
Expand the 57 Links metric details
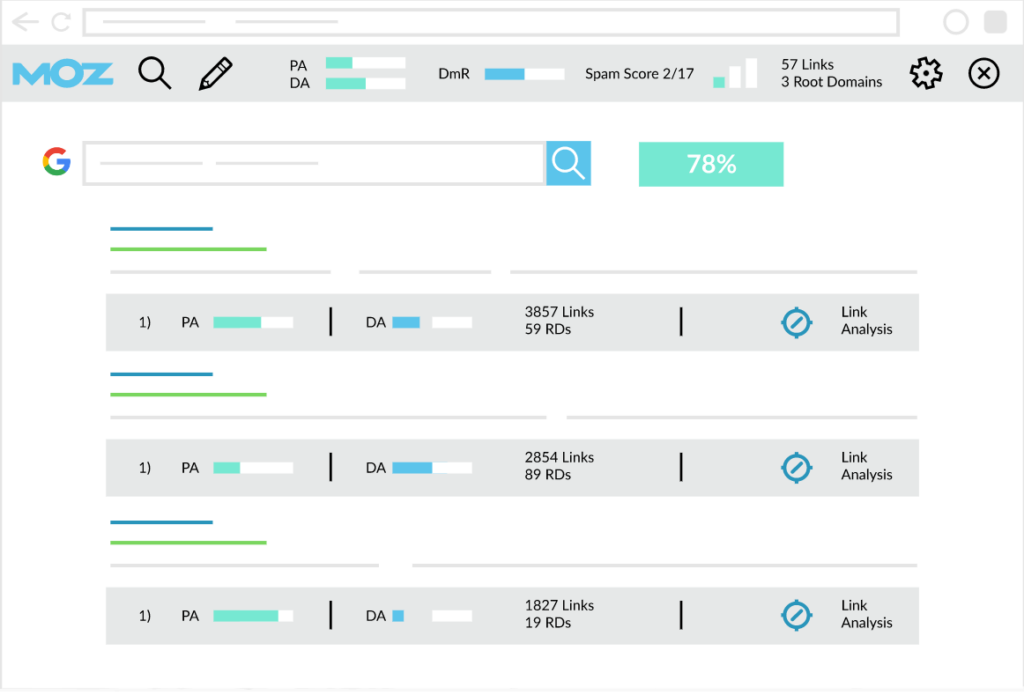click(x=804, y=64)
